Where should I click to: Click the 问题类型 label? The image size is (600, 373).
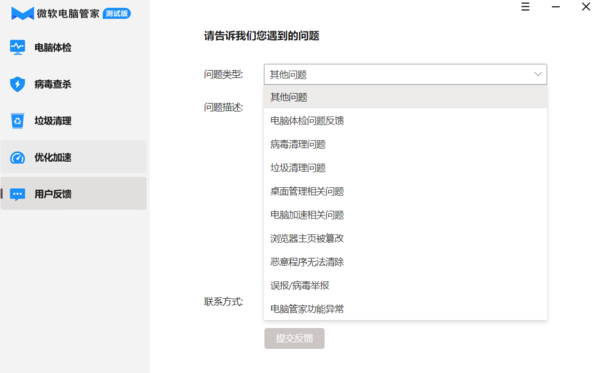(223, 74)
